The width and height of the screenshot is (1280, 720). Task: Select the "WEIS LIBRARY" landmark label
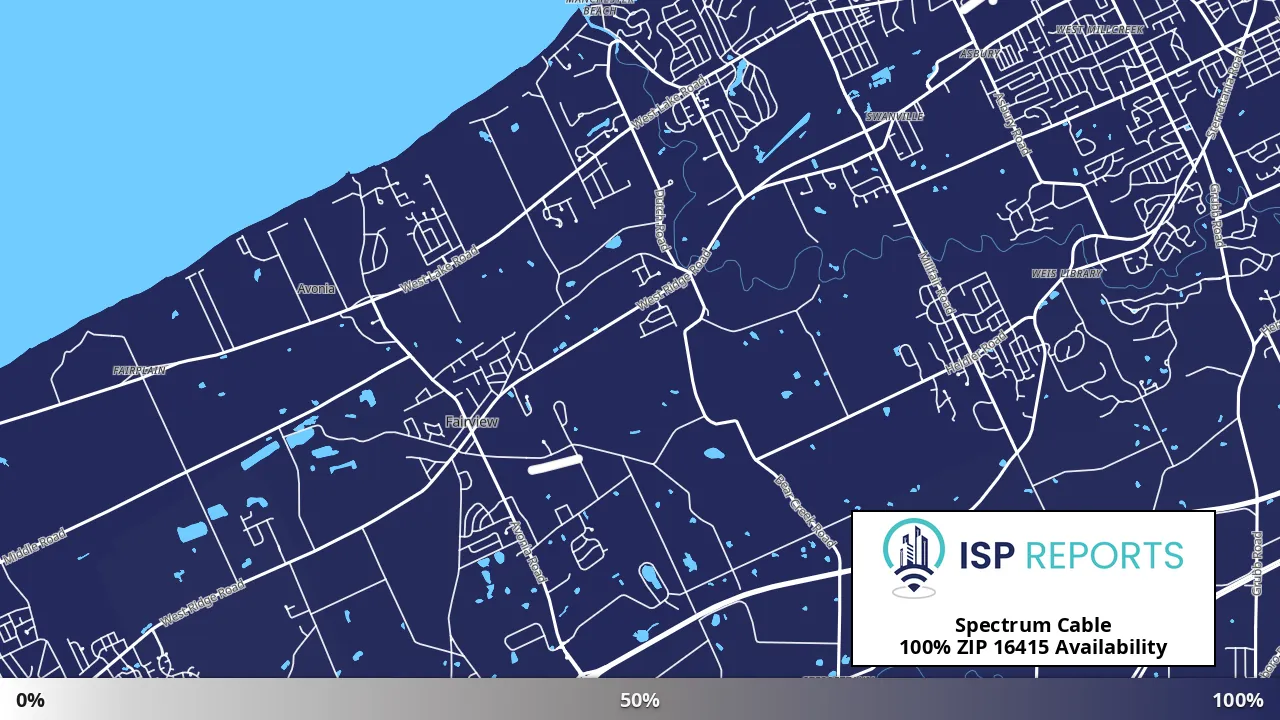[x=1067, y=273]
